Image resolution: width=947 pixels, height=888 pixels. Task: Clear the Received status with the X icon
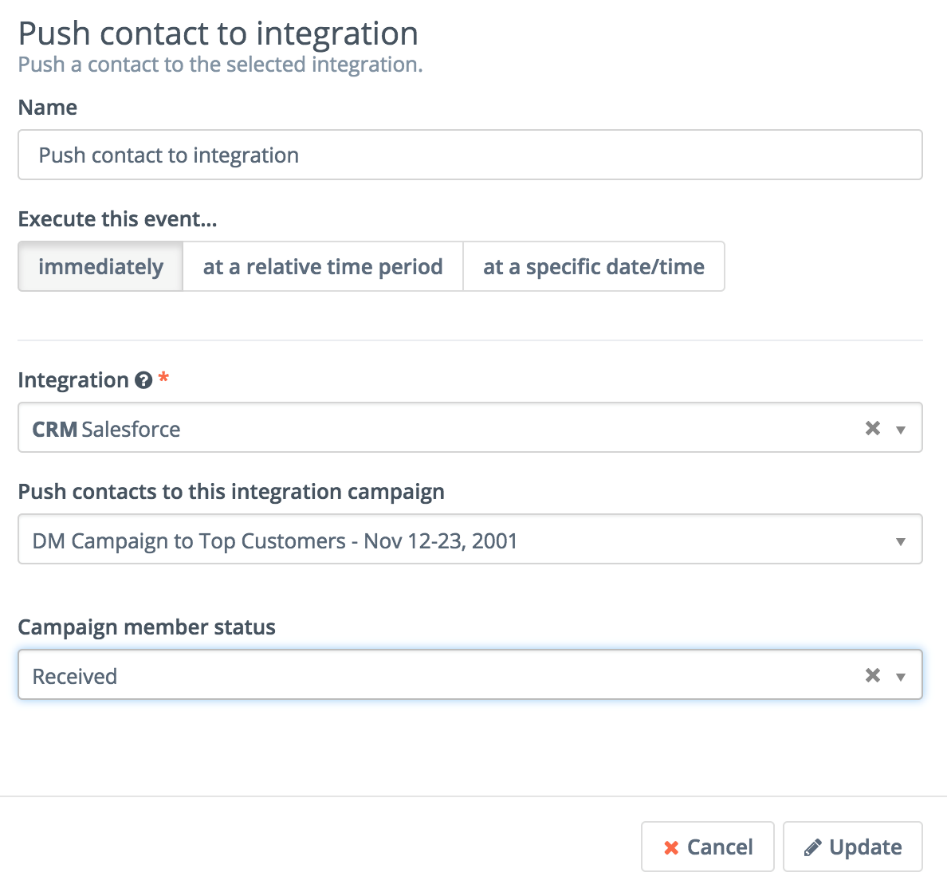[x=872, y=676]
